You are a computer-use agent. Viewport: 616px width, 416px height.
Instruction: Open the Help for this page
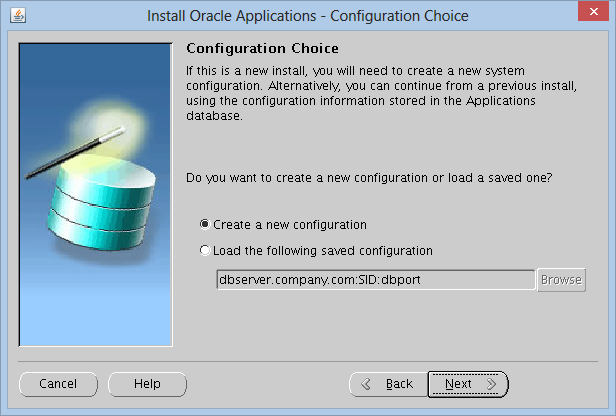coord(147,384)
